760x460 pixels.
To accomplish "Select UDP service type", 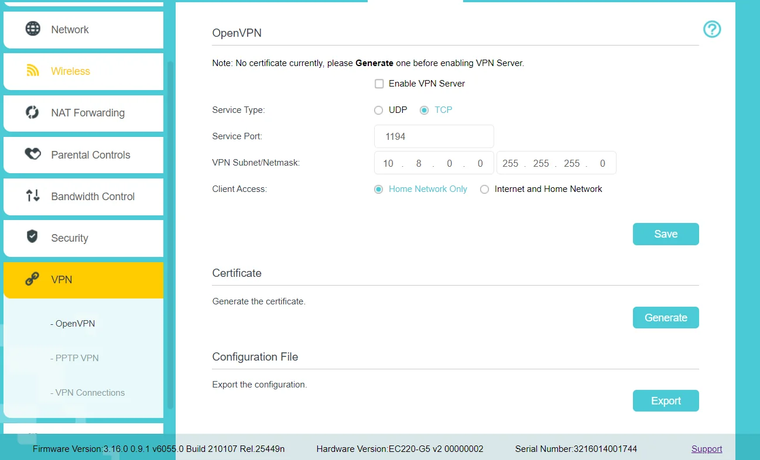I will click(x=378, y=111).
